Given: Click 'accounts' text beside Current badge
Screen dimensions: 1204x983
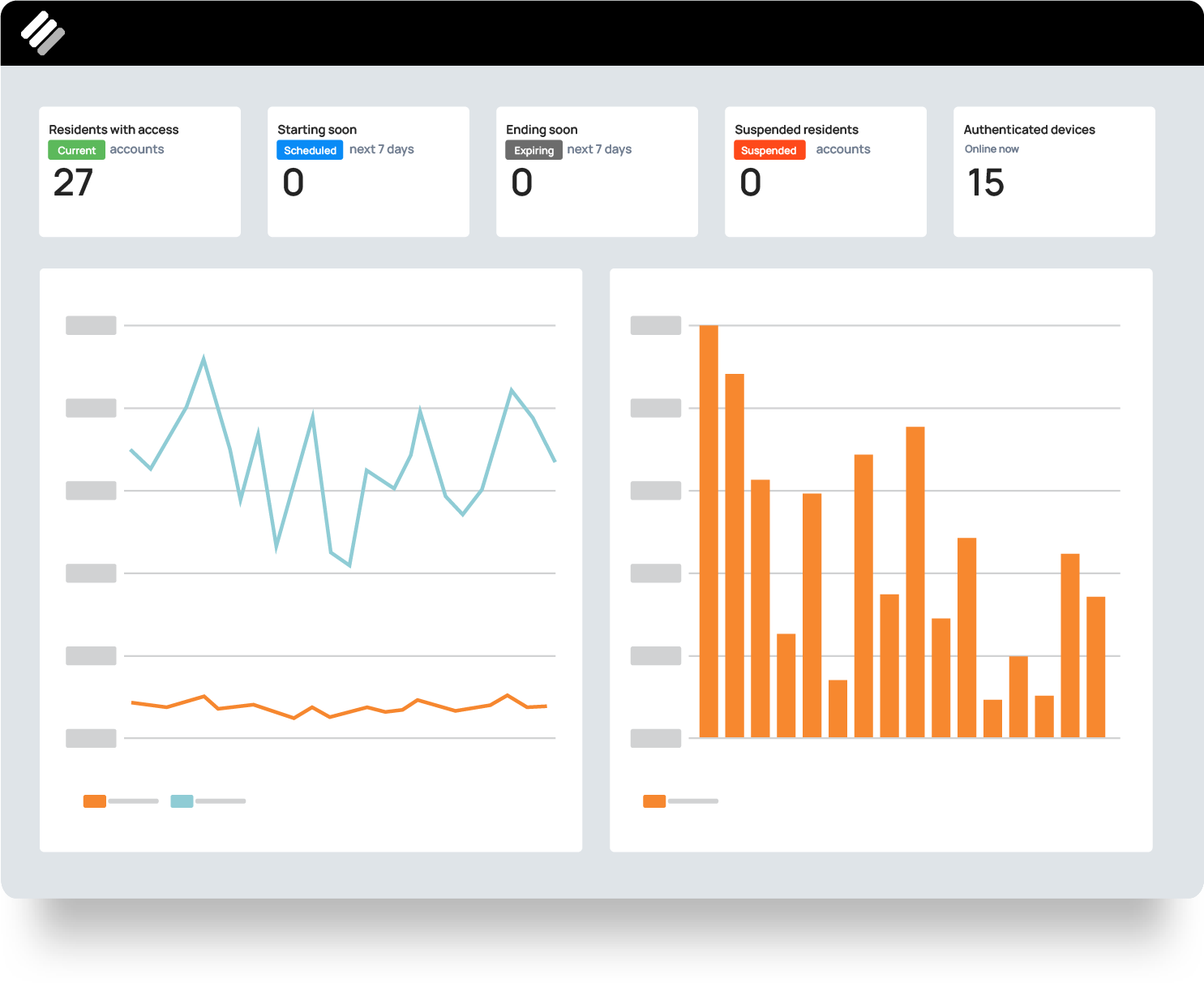Looking at the screenshot, I should click(x=137, y=149).
